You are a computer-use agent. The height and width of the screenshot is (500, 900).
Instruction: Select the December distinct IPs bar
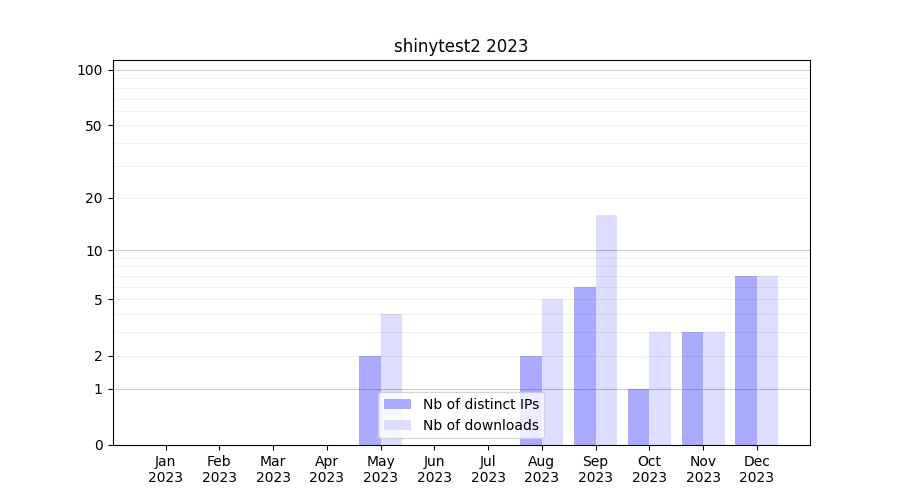point(746,360)
